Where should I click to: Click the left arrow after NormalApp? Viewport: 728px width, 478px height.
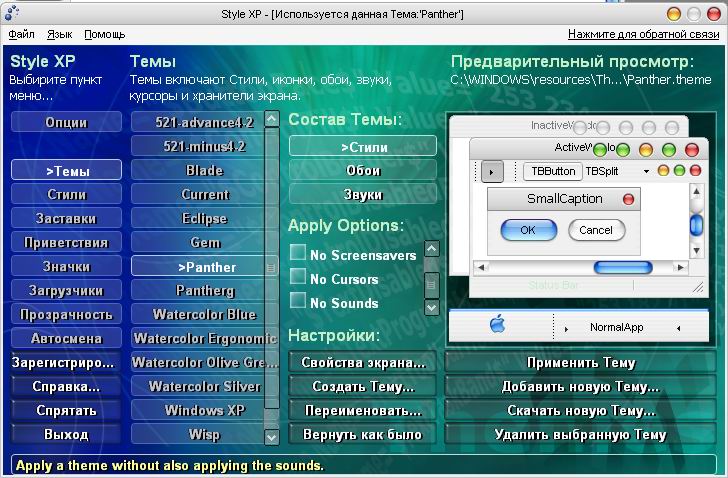[678, 328]
